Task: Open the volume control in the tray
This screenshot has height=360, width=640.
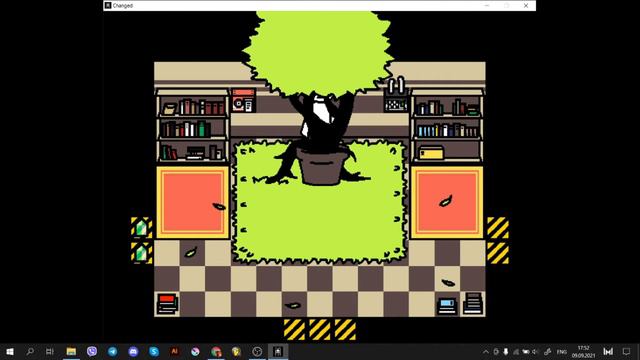Action: (535, 351)
